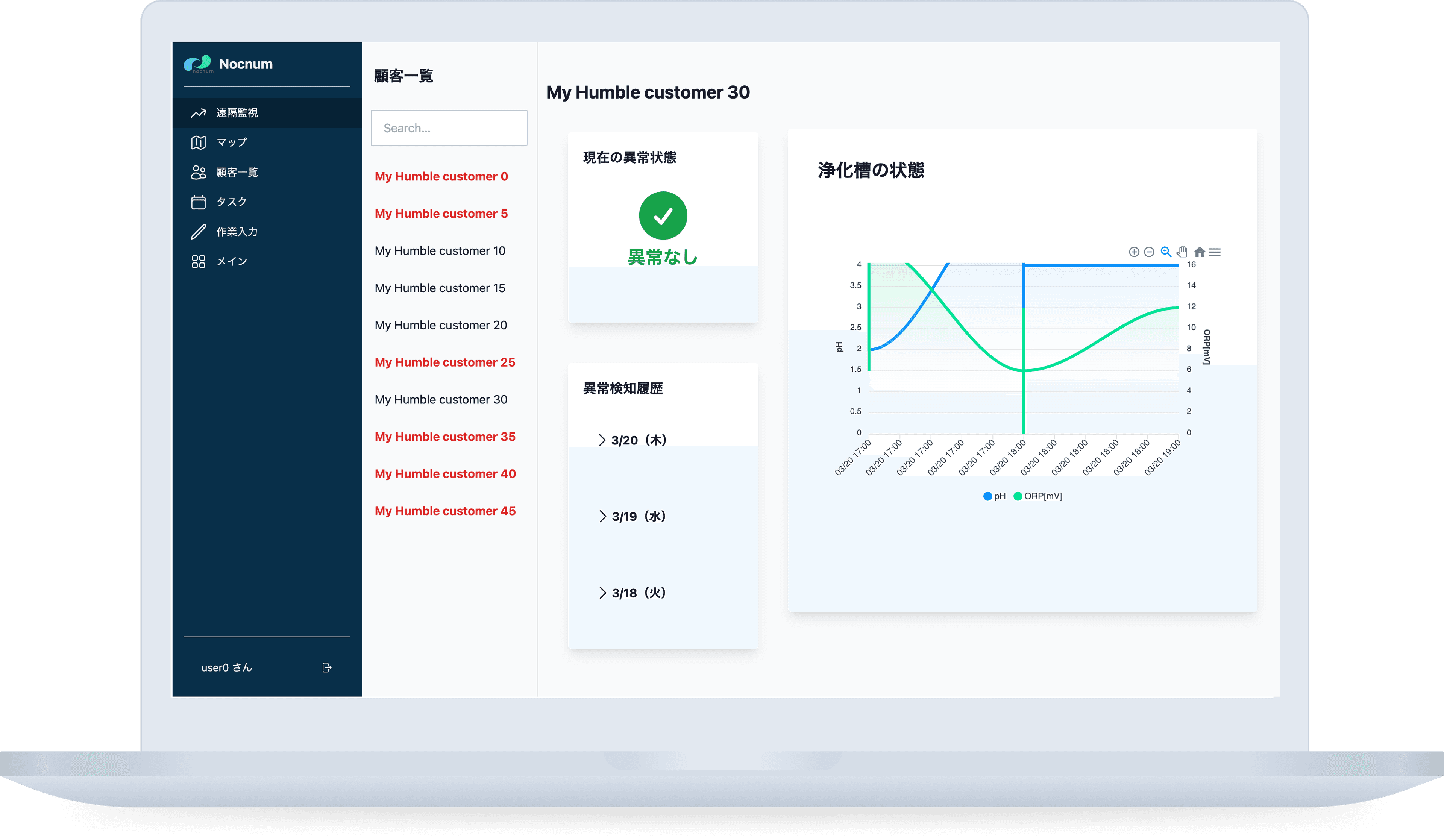Screen dimensions: 1444x840
Task: Click the 現在の異常状態 card title
Action: tap(630, 158)
